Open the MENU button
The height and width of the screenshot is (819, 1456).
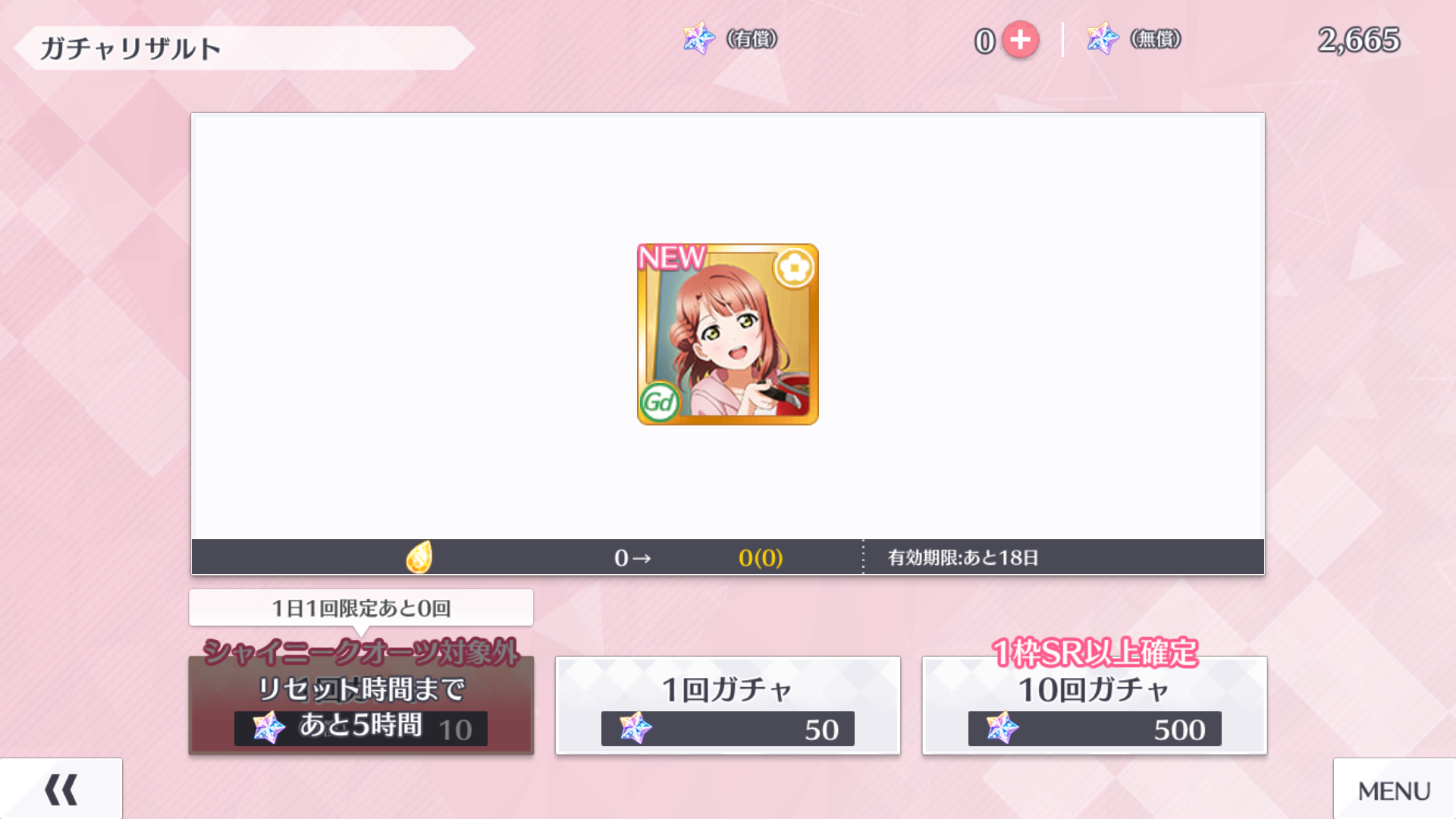(1395, 789)
